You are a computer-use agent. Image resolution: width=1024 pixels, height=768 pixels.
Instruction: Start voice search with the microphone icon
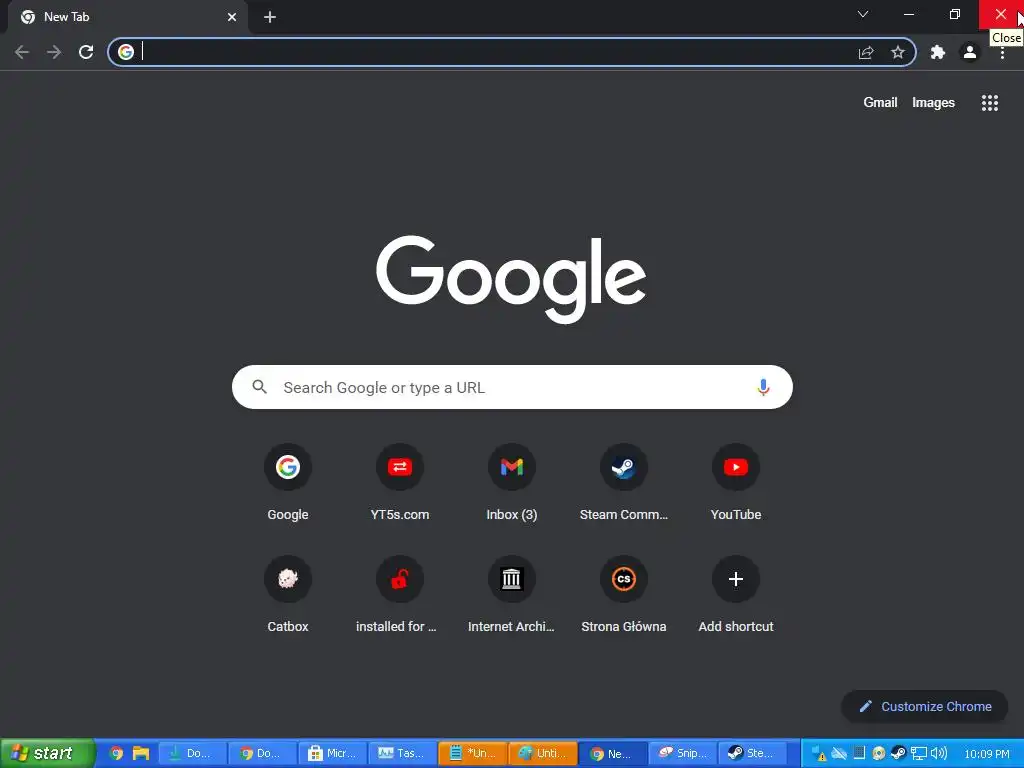point(763,387)
